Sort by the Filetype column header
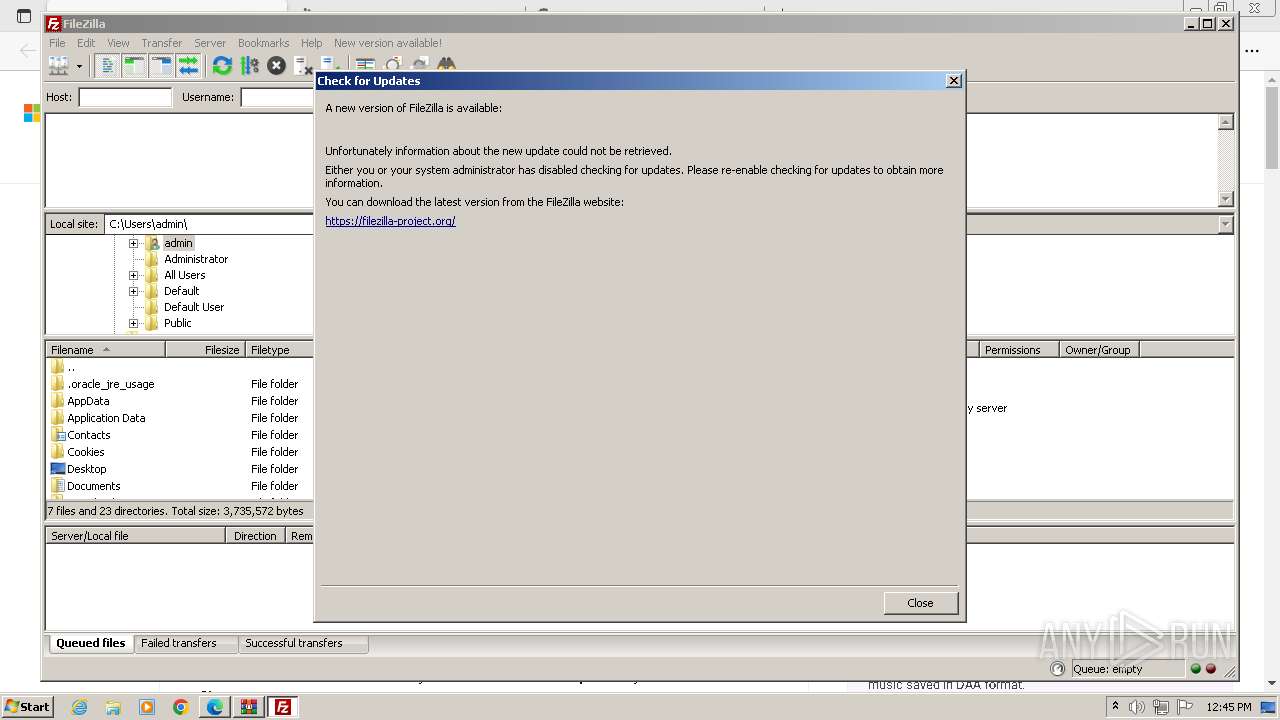 (279, 350)
